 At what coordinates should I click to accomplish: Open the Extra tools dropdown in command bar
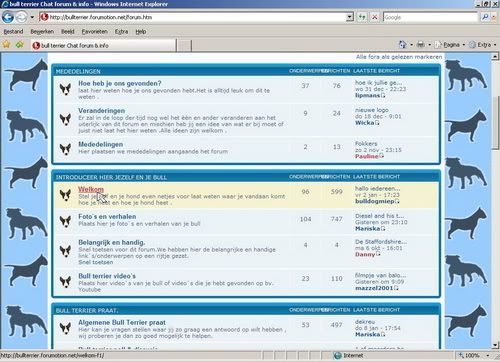482,45
